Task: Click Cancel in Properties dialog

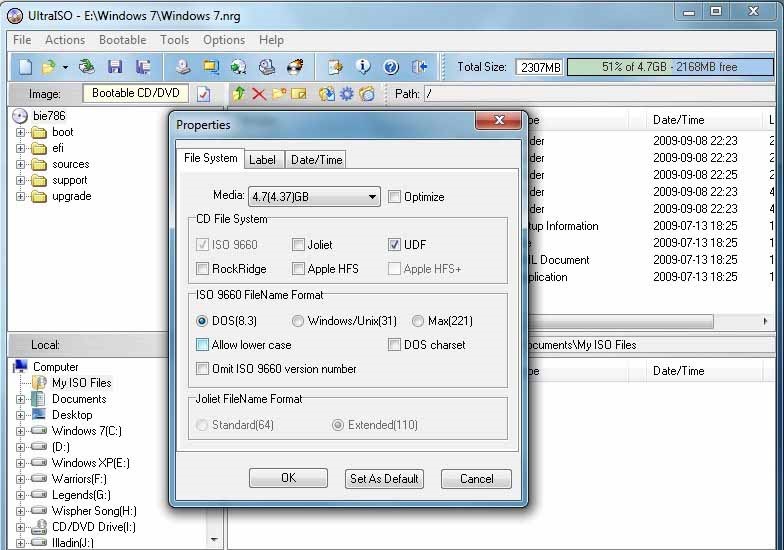Action: click(x=476, y=478)
